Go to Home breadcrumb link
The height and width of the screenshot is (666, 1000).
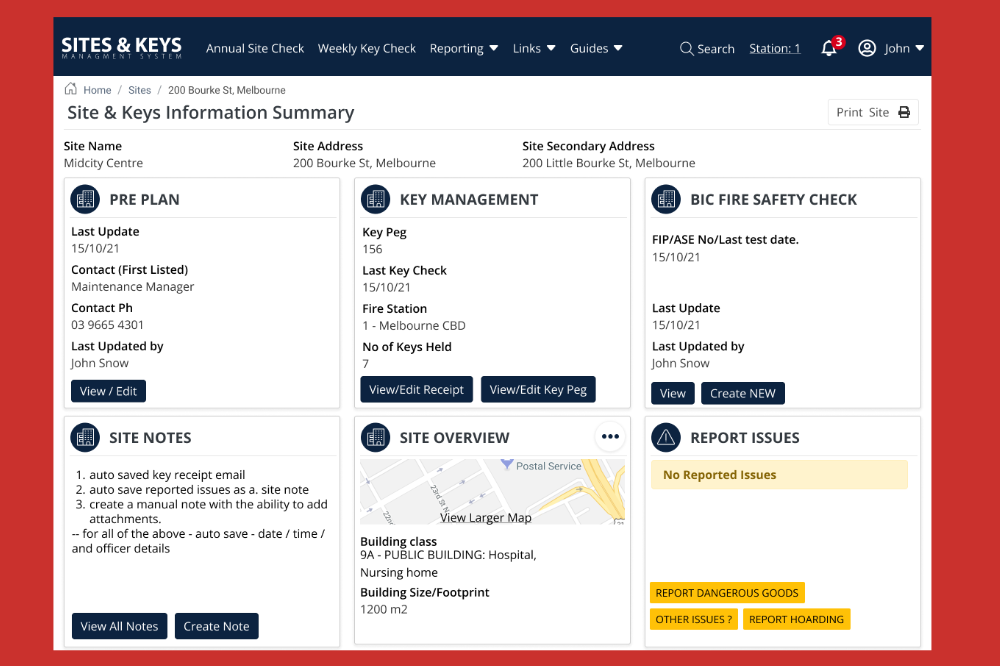click(x=97, y=90)
